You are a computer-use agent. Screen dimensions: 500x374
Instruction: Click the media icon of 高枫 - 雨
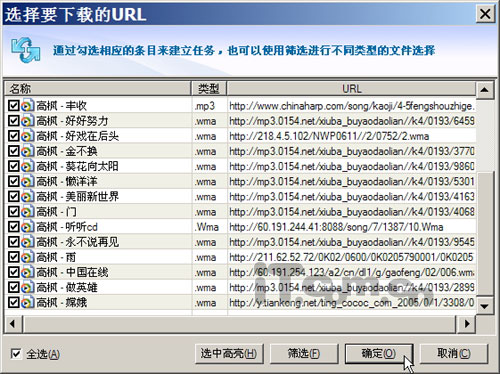coord(27,257)
